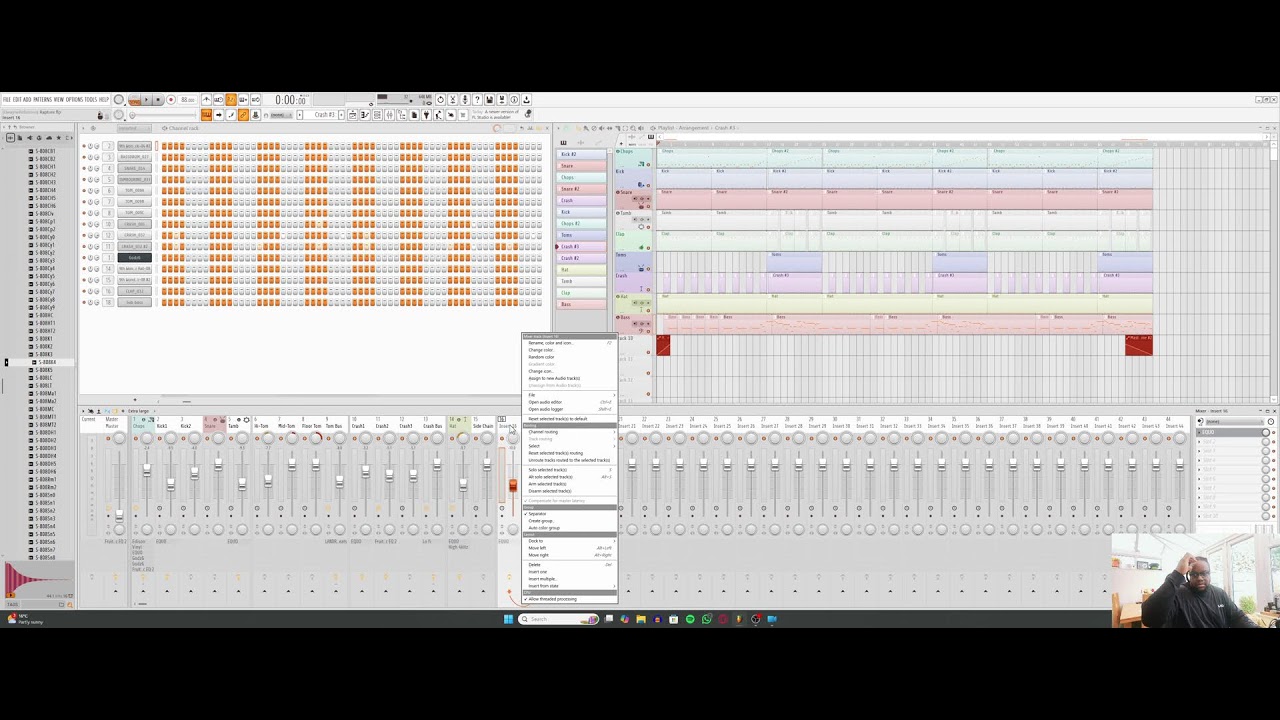Viewport: 1280px width, 720px height.
Task: Click the download arrow icon in top toolbar
Action: [x=526, y=99]
